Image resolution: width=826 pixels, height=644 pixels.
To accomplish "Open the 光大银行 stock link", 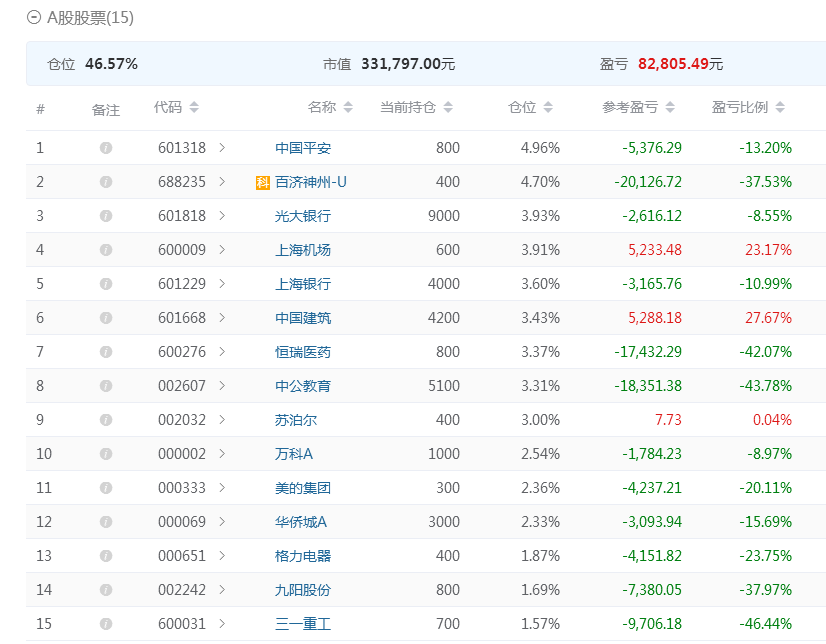I will 303,216.
